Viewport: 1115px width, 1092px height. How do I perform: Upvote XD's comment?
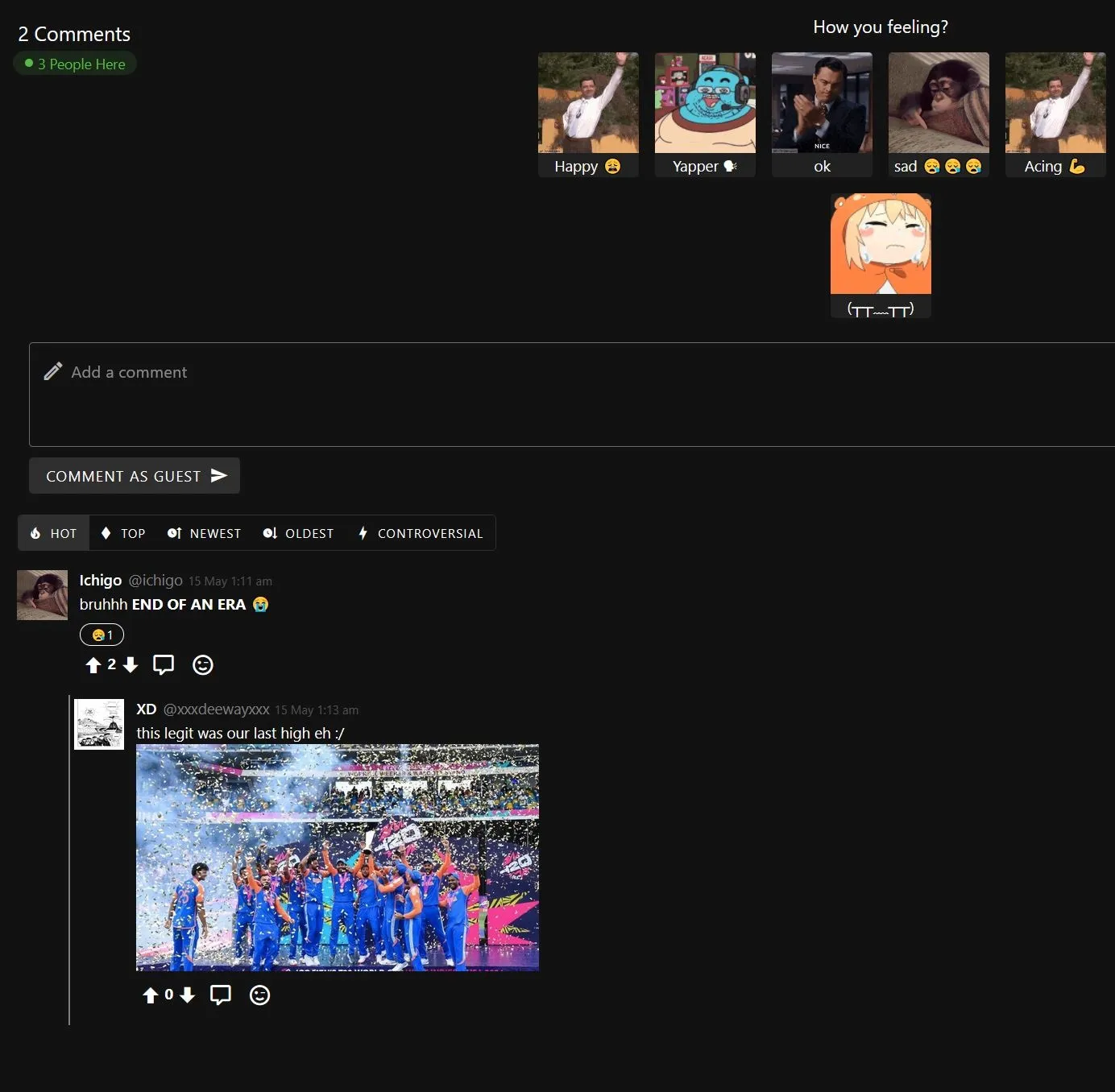click(x=151, y=995)
